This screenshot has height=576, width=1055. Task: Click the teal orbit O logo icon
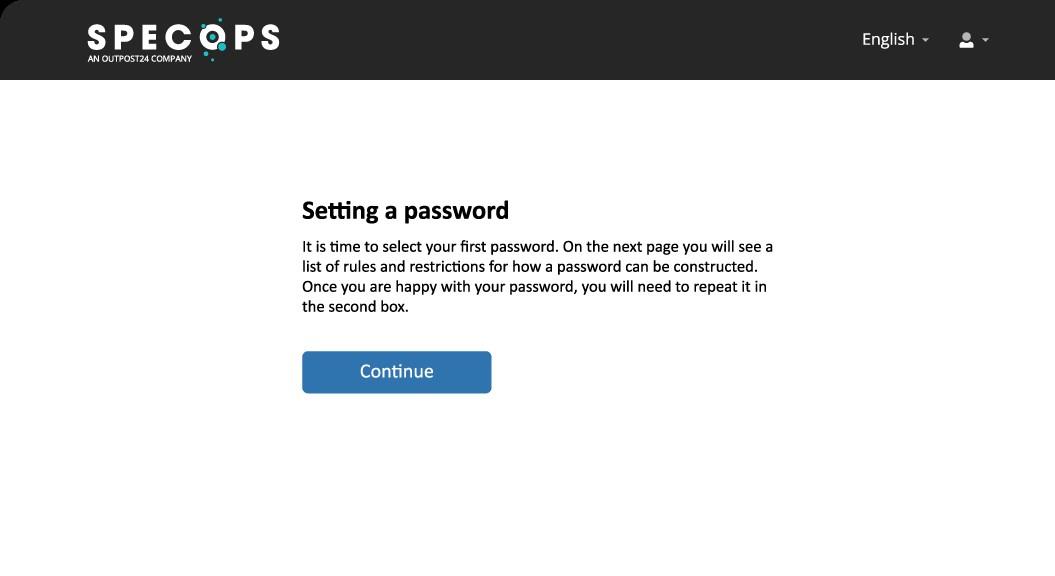[x=213, y=39]
